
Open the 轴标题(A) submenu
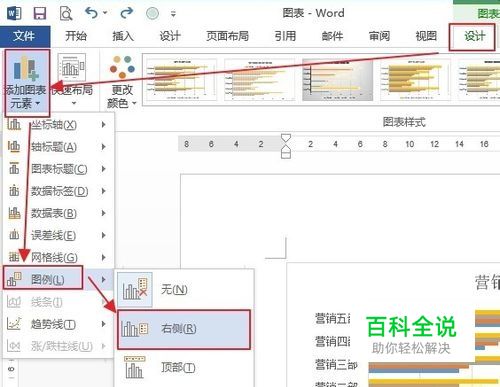pos(59,147)
